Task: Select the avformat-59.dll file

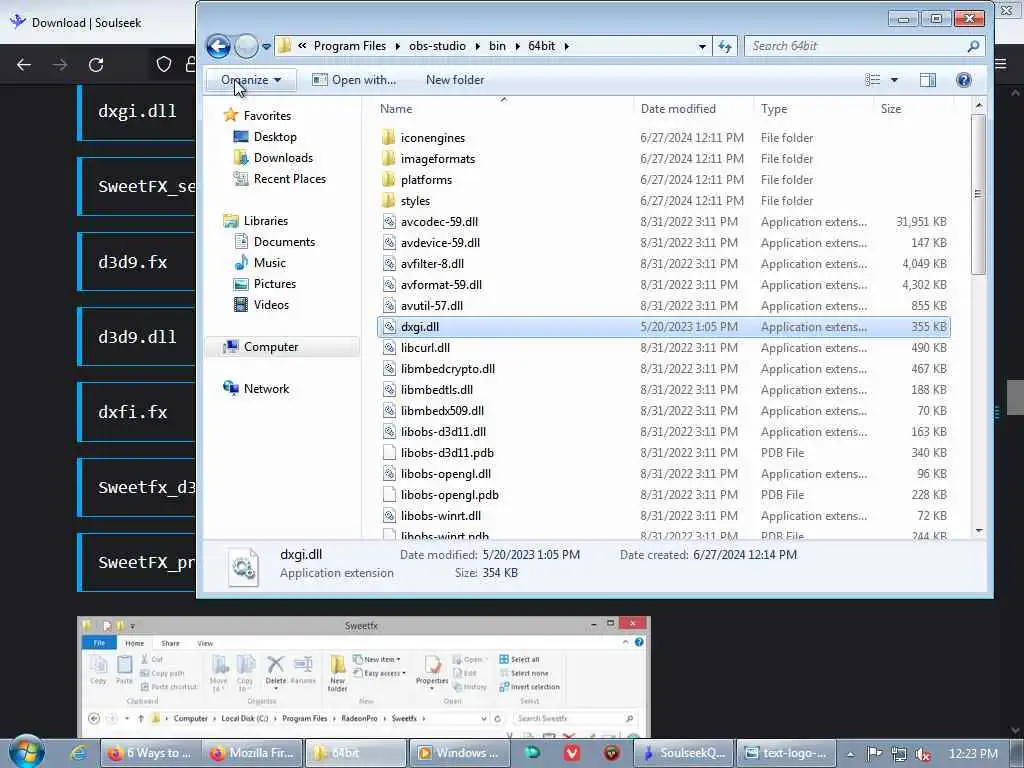Action: click(x=441, y=285)
